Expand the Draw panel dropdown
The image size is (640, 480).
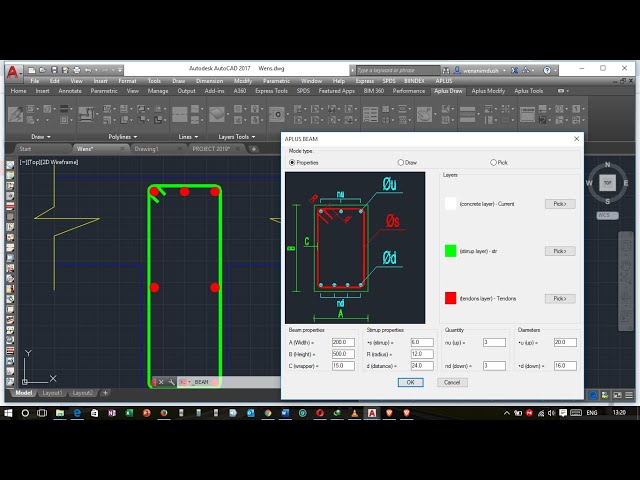click(x=41, y=136)
